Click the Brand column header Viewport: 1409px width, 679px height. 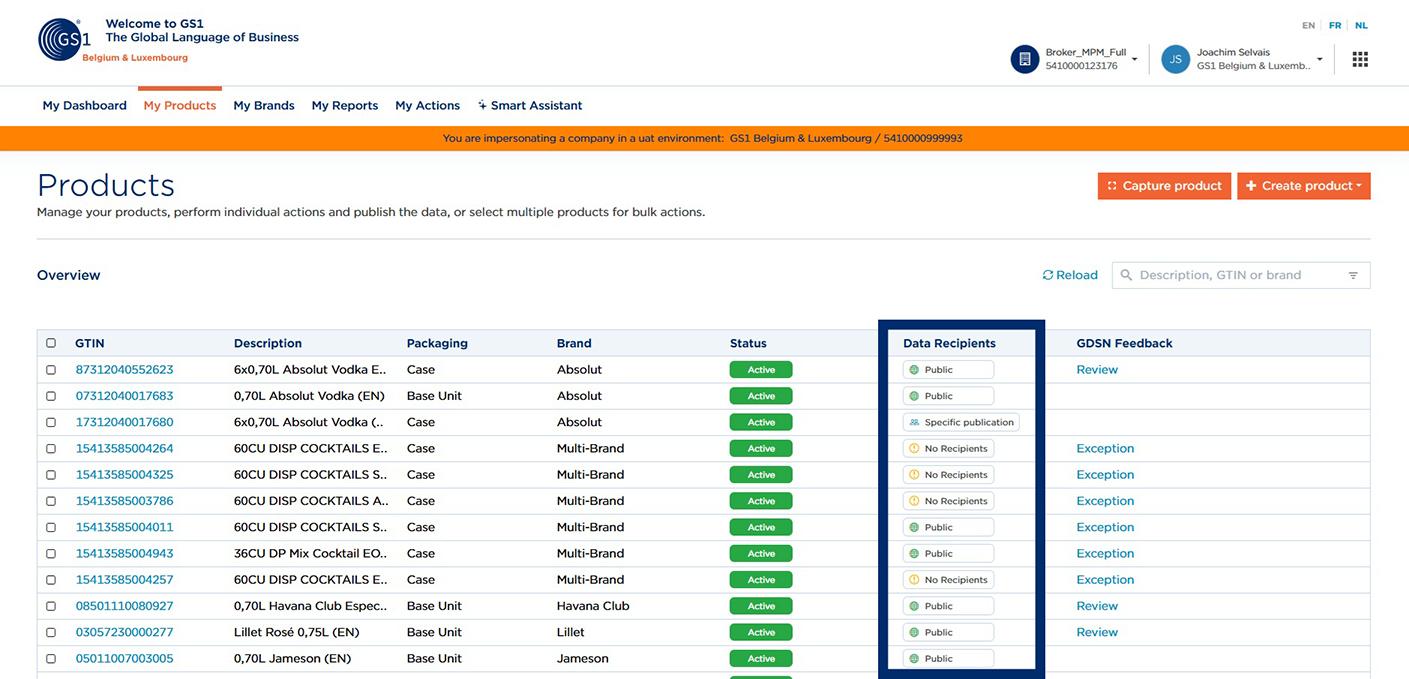[574, 343]
